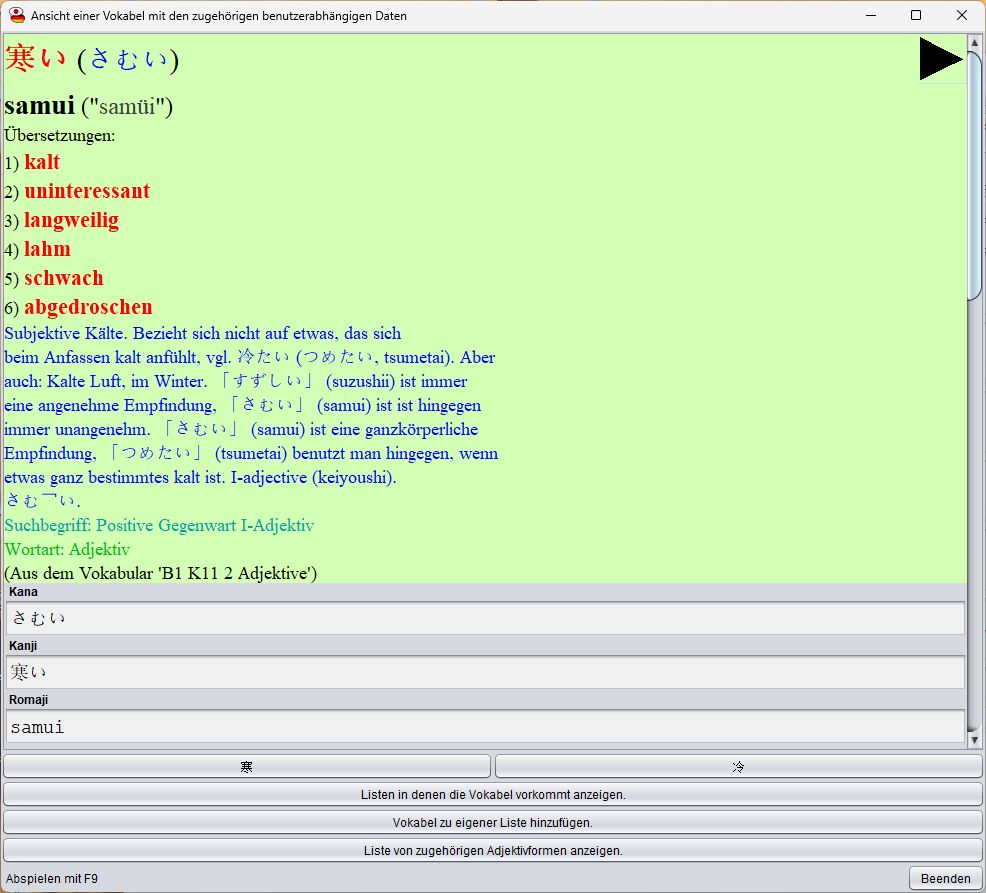Click the Beenden button
The width and height of the screenshot is (986, 893).
[x=945, y=879]
